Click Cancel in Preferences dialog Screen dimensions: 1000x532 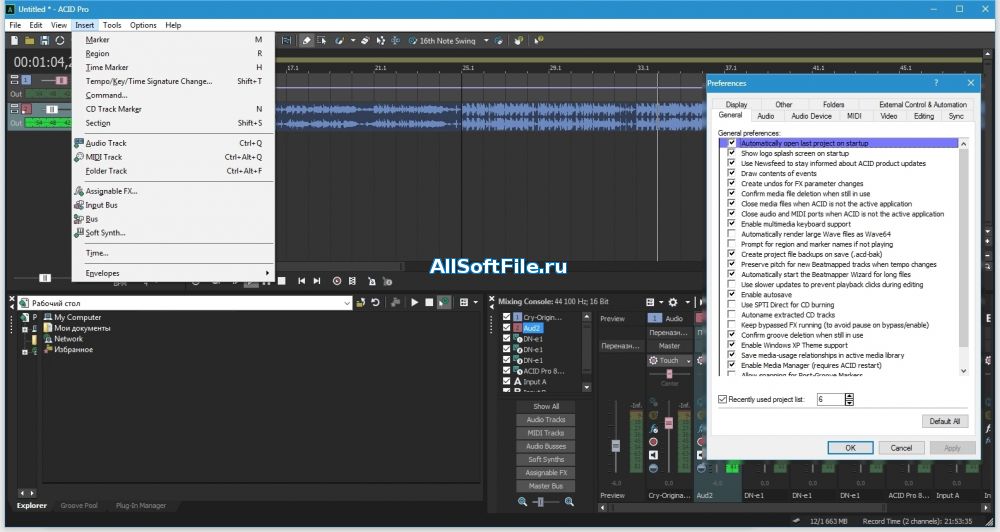[901, 448]
